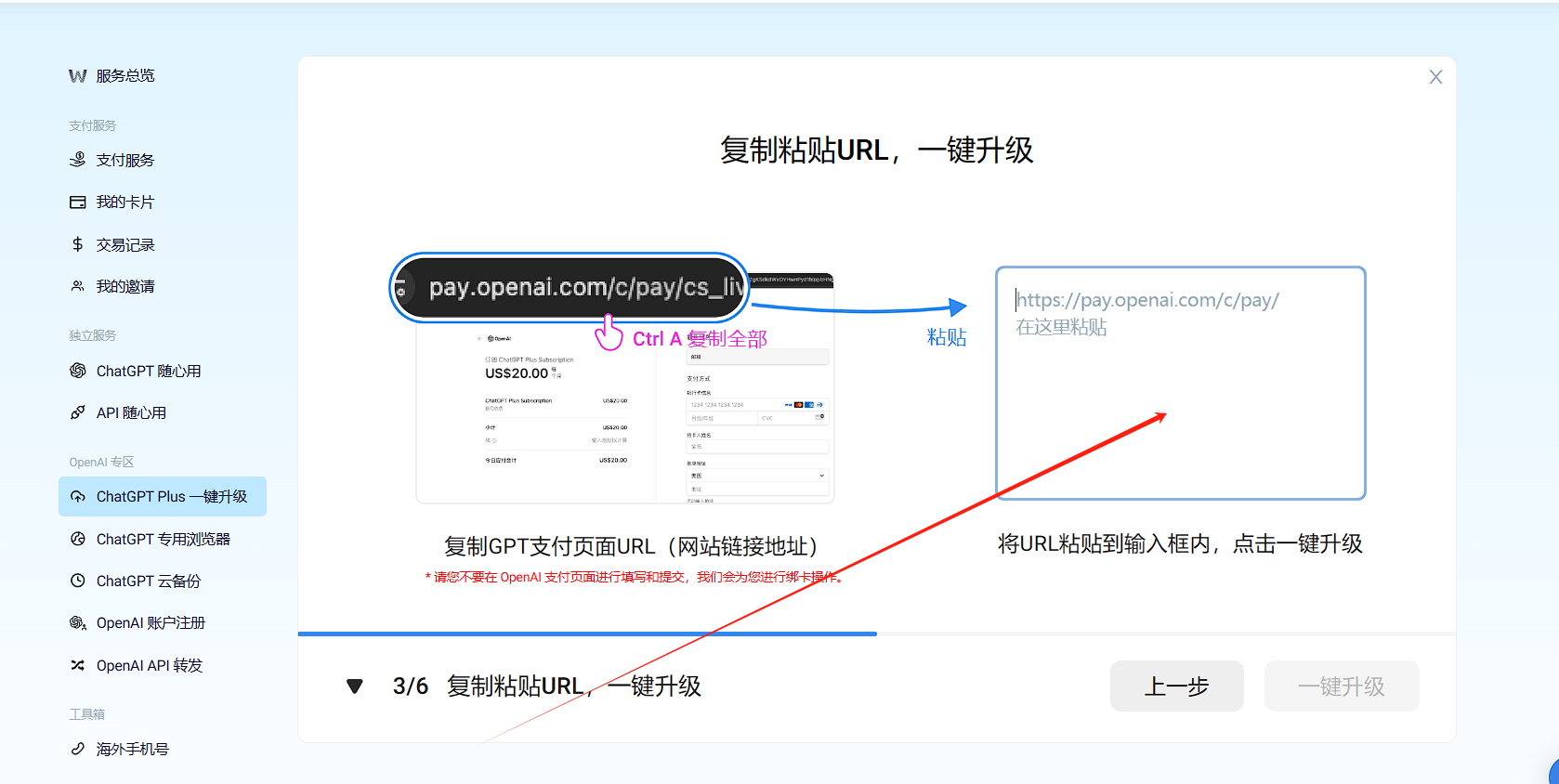1559x784 pixels.
Task: Click the 服务总览 W logo icon
Action: [x=77, y=76]
